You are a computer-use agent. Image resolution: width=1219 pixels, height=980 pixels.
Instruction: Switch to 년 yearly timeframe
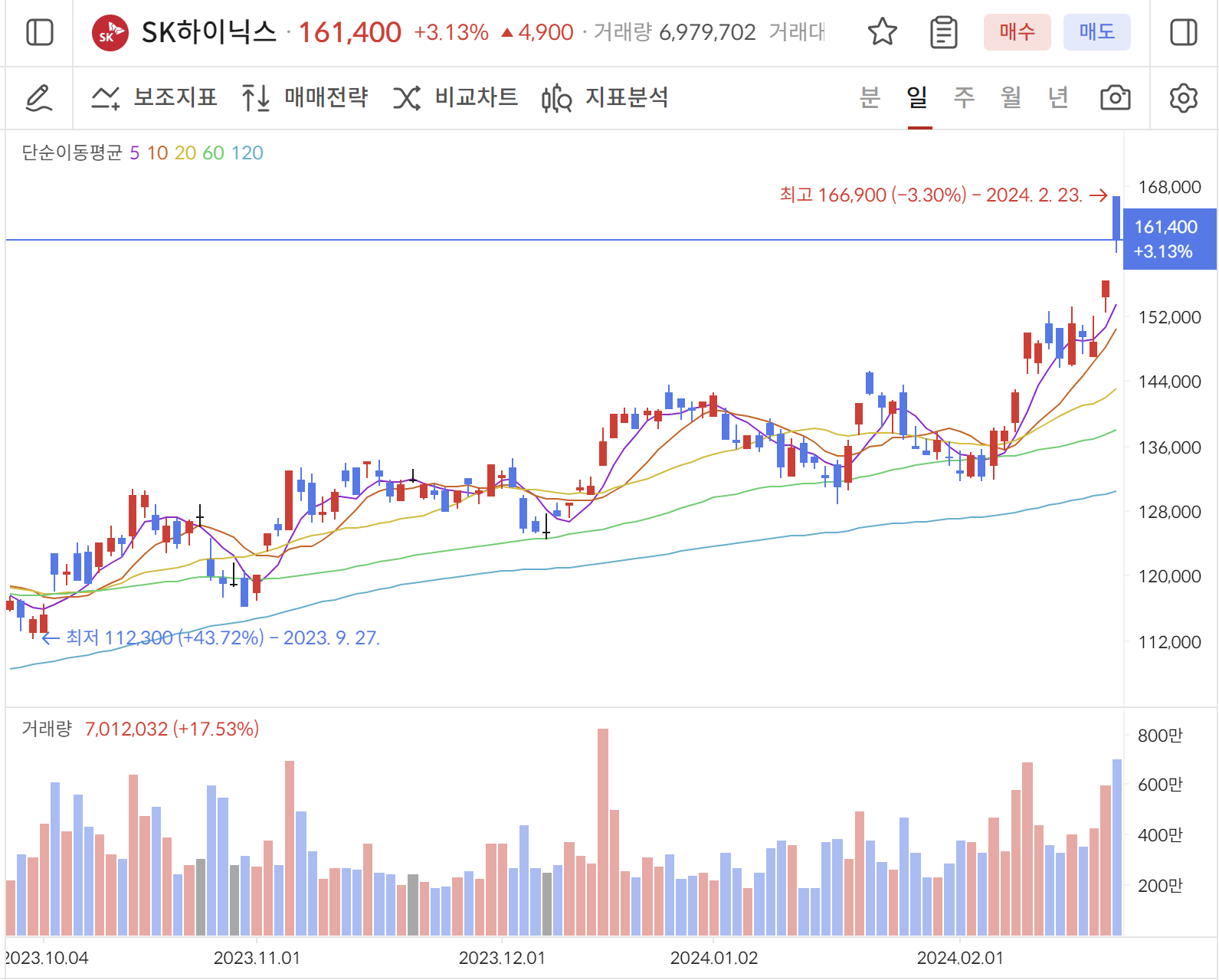[x=1058, y=97]
